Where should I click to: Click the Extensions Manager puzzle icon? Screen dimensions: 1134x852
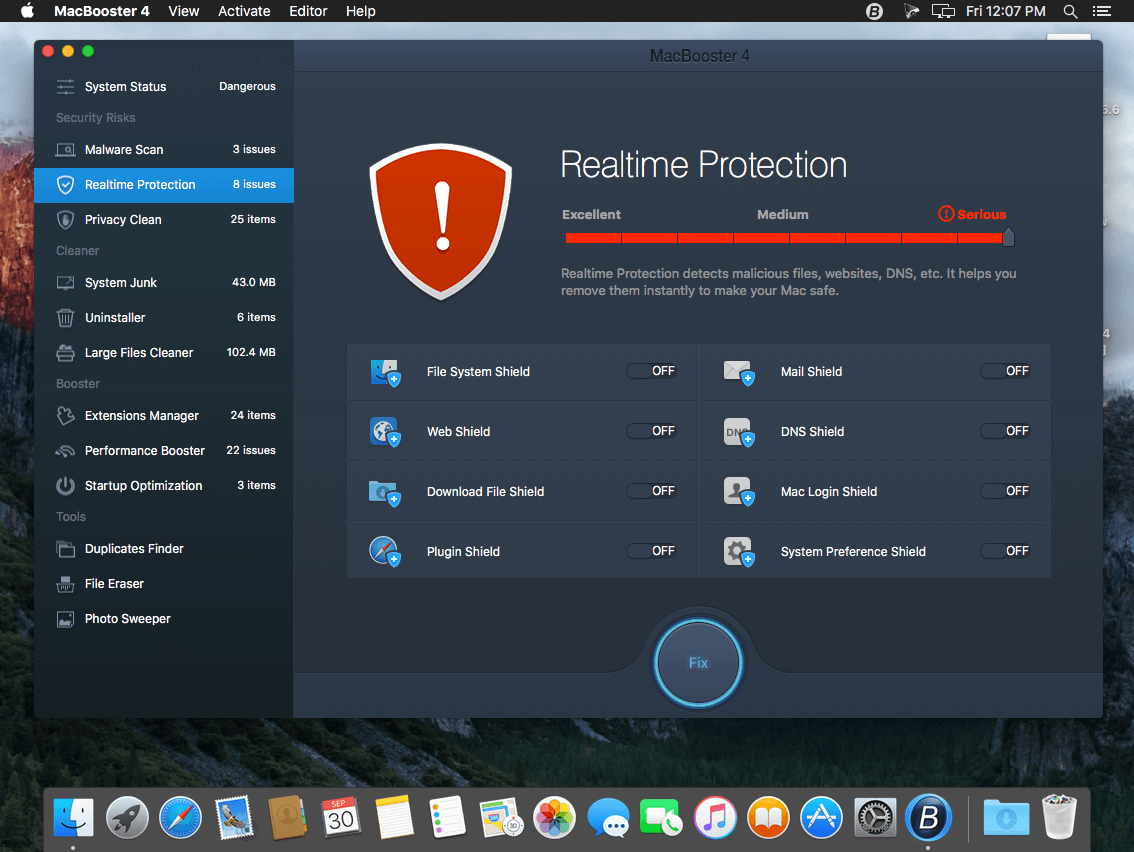click(x=65, y=416)
